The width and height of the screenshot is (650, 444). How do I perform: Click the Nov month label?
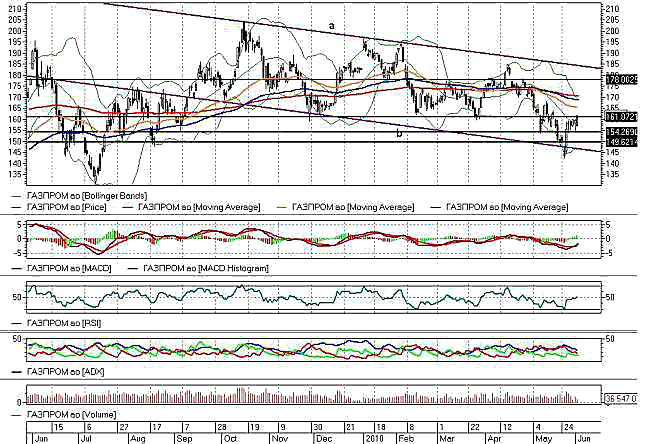tap(280, 438)
